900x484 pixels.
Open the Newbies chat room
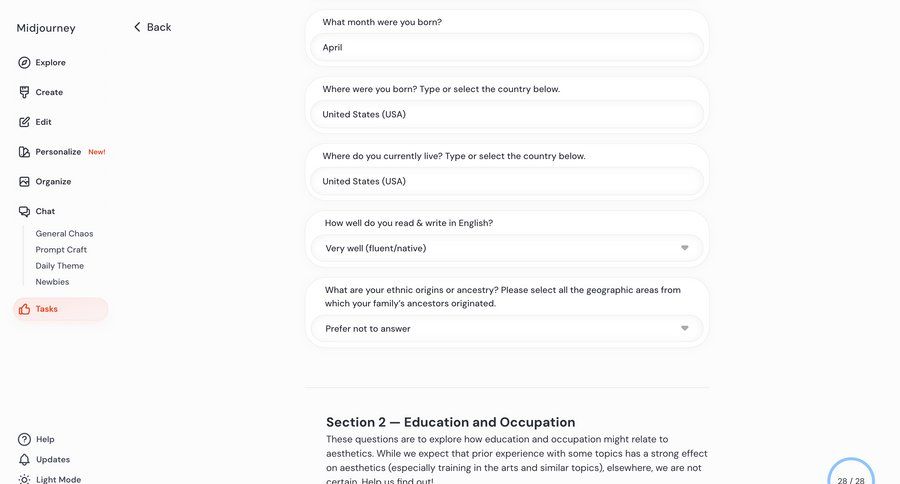point(52,282)
